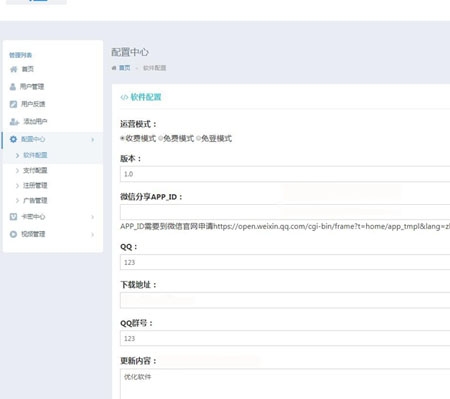Click the edit icon beside 用户反馈
The image size is (450, 399).
click(13, 104)
